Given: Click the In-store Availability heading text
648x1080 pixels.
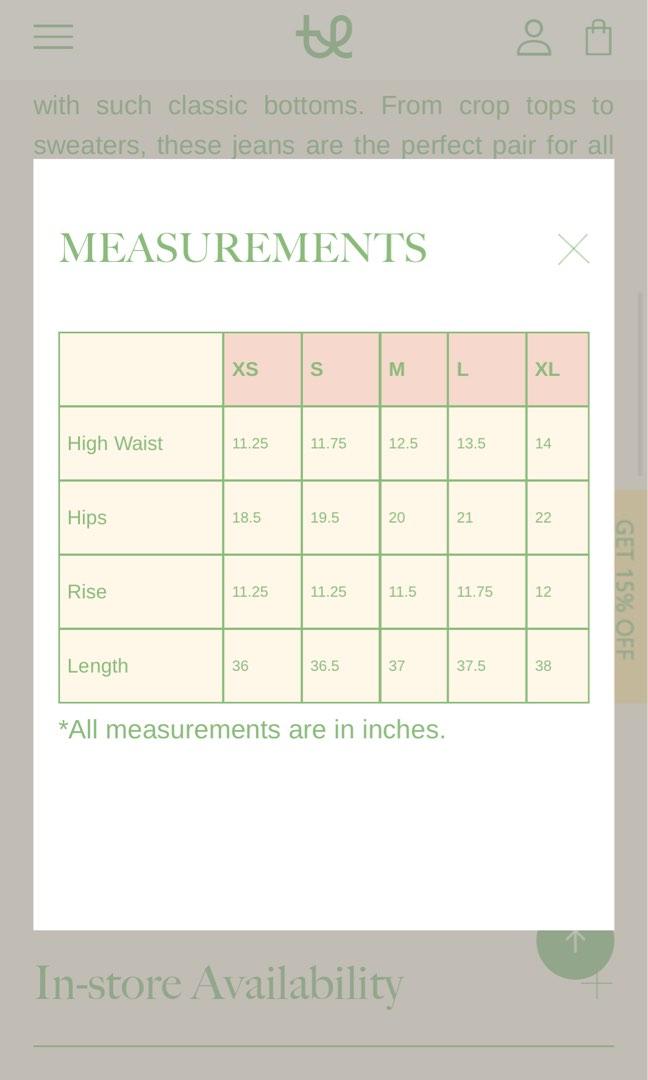Looking at the screenshot, I should coord(219,984).
